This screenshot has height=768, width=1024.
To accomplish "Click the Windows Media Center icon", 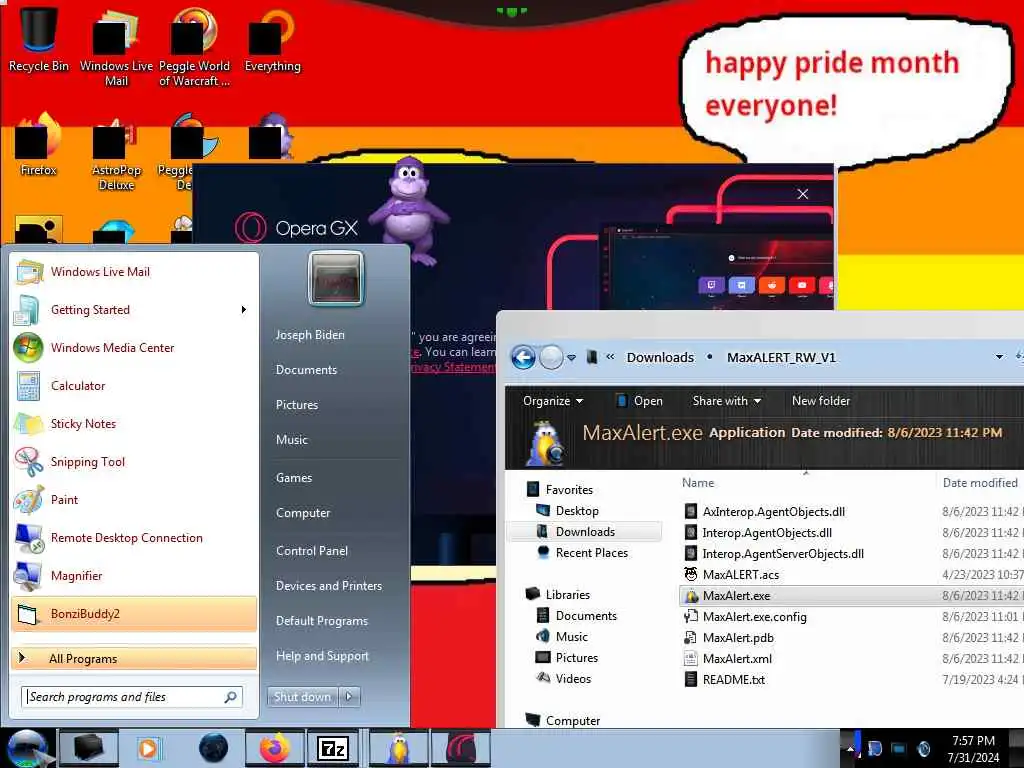I will tap(29, 347).
